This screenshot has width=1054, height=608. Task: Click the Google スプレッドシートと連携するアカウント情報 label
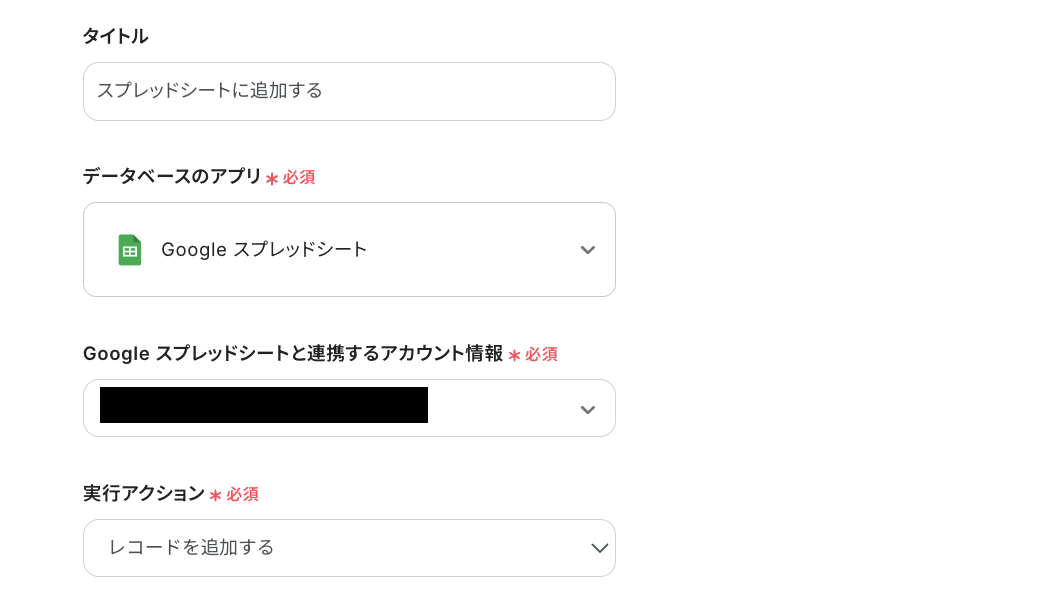[x=292, y=354]
